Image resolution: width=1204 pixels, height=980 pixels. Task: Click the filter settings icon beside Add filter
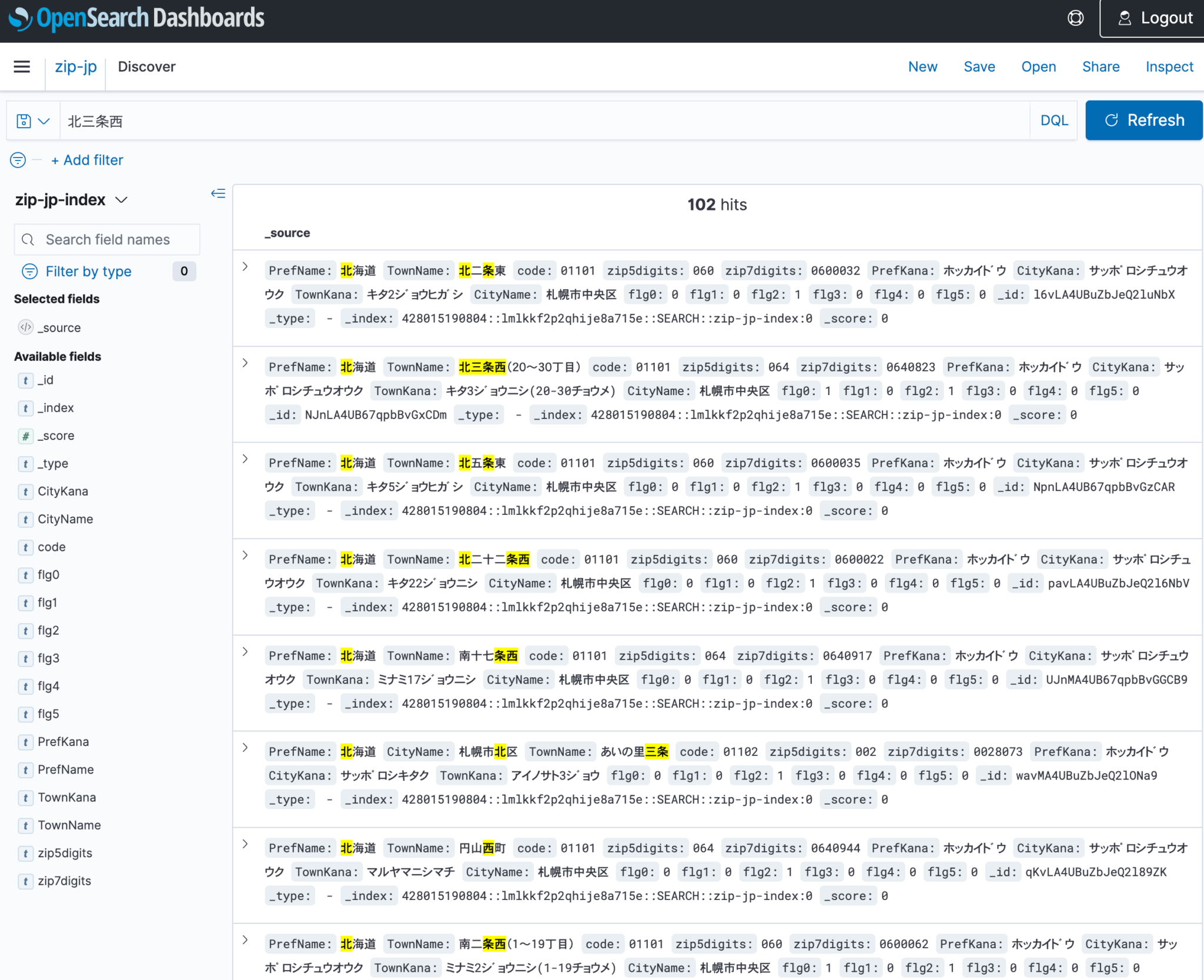pyautogui.click(x=17, y=160)
